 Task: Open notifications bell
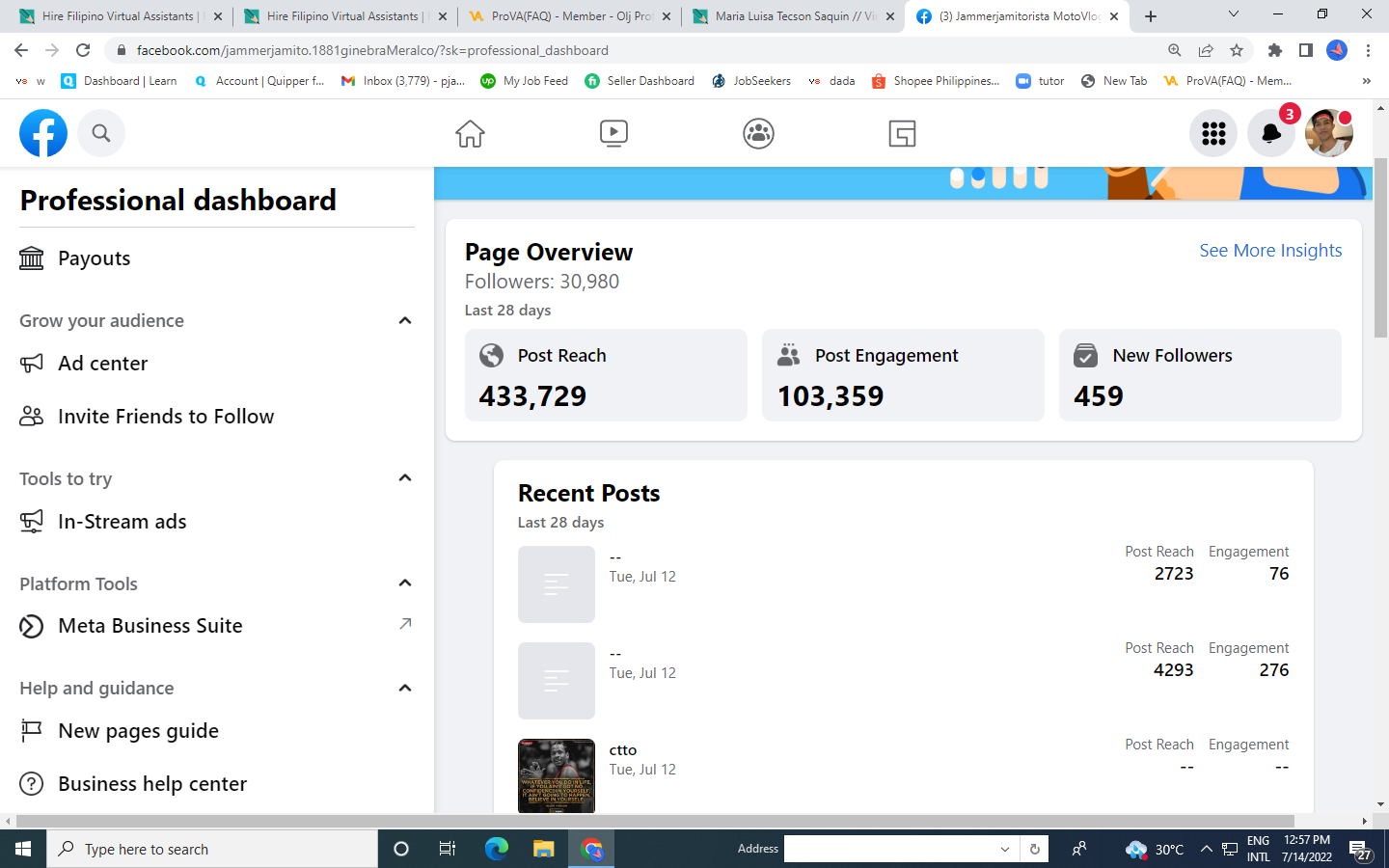(1271, 133)
